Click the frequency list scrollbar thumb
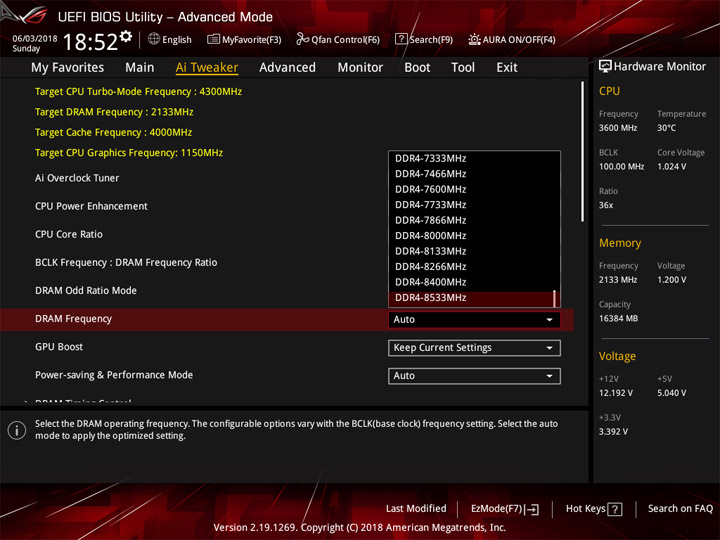This screenshot has width=720, height=540. click(x=555, y=298)
